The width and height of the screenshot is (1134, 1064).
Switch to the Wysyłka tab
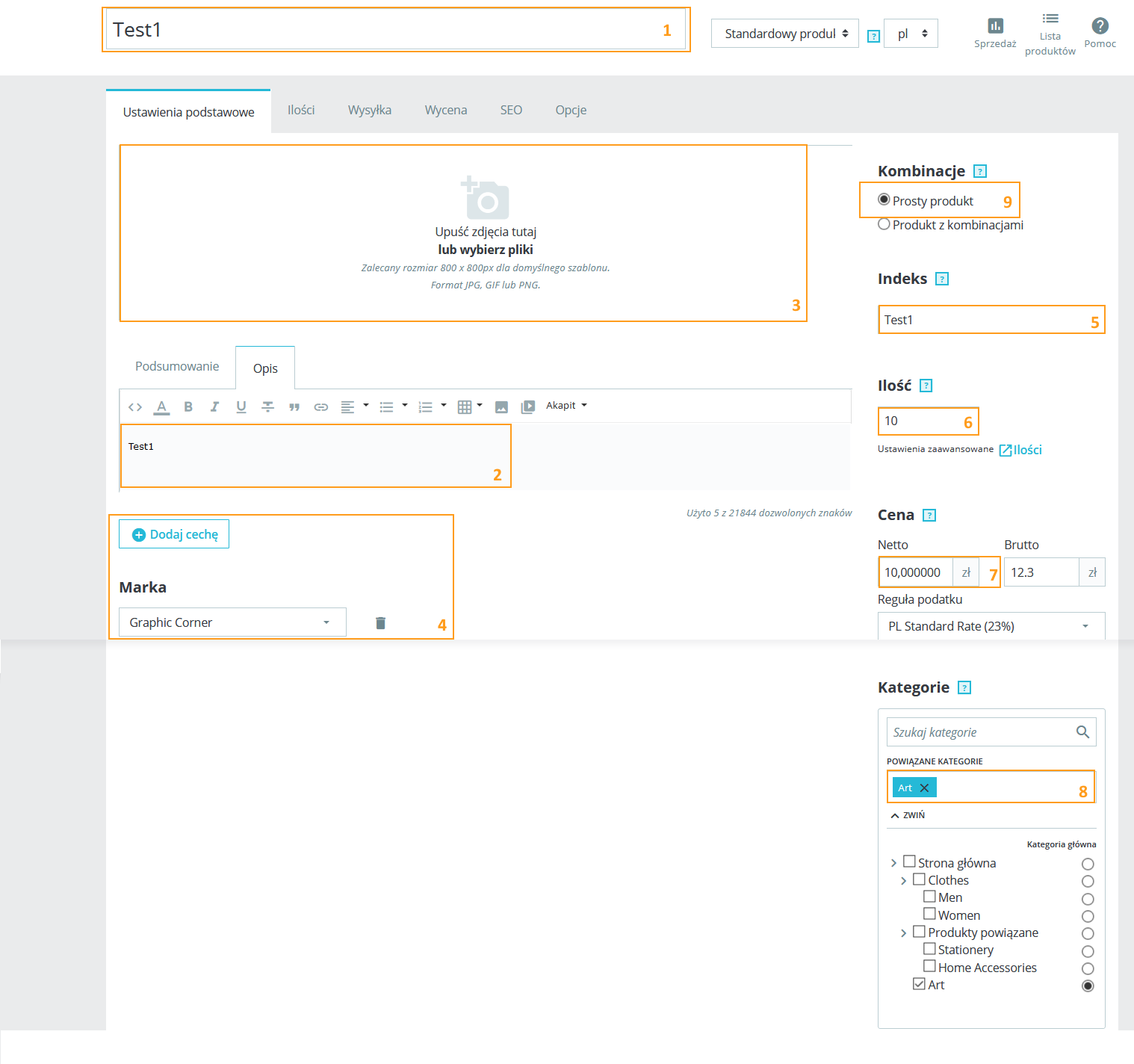point(369,110)
